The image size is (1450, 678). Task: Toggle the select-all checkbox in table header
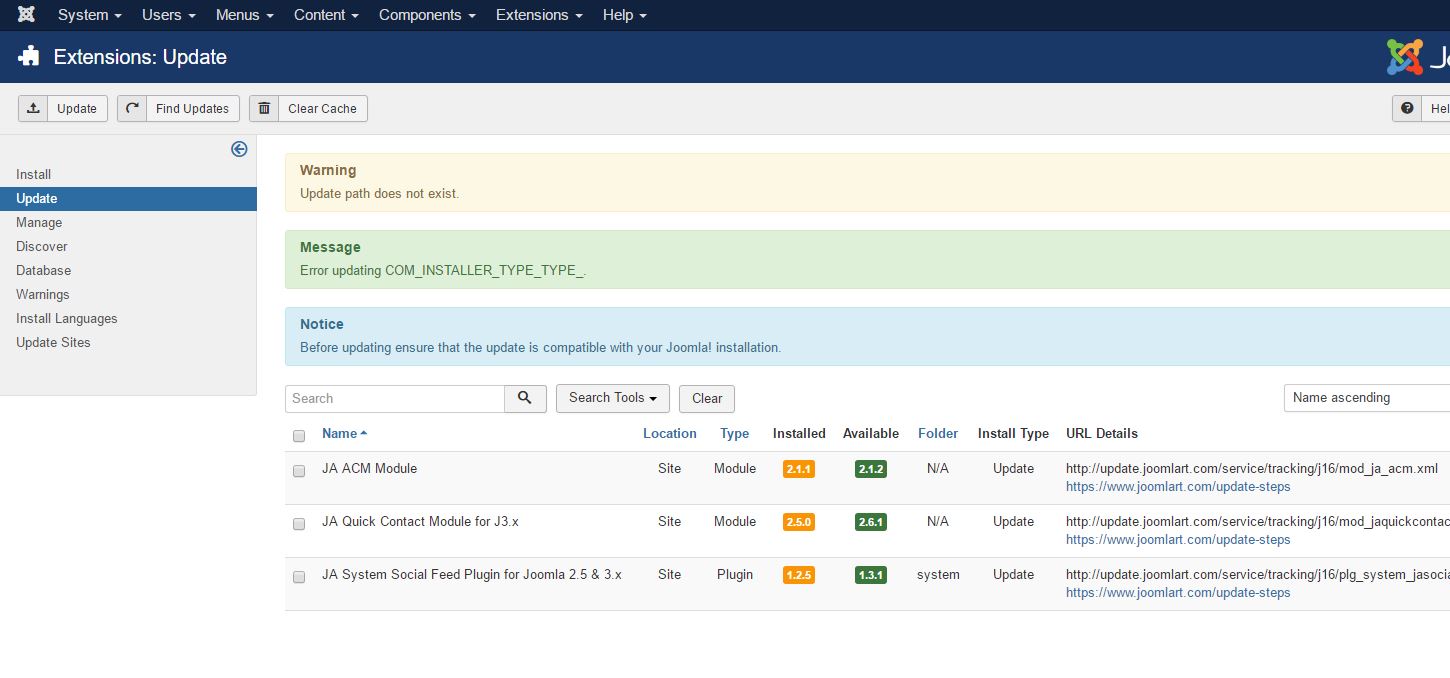point(299,436)
